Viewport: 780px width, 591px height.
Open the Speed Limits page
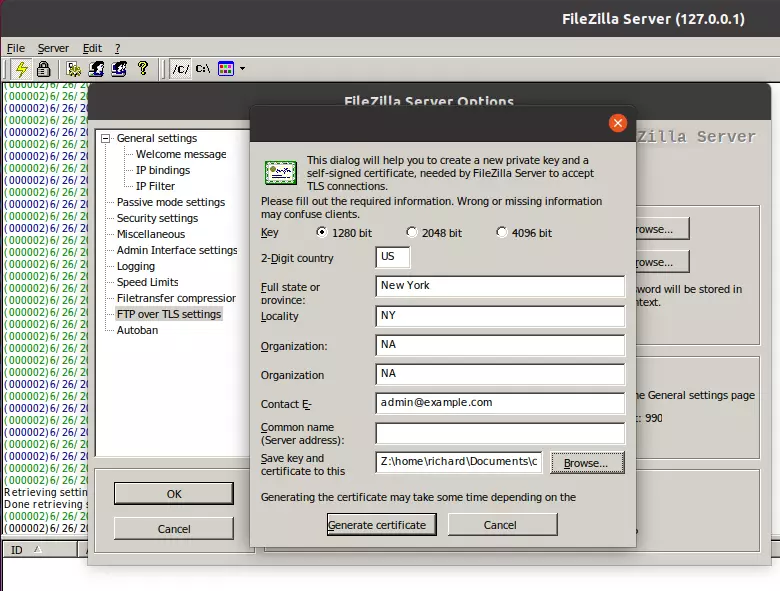tap(147, 282)
